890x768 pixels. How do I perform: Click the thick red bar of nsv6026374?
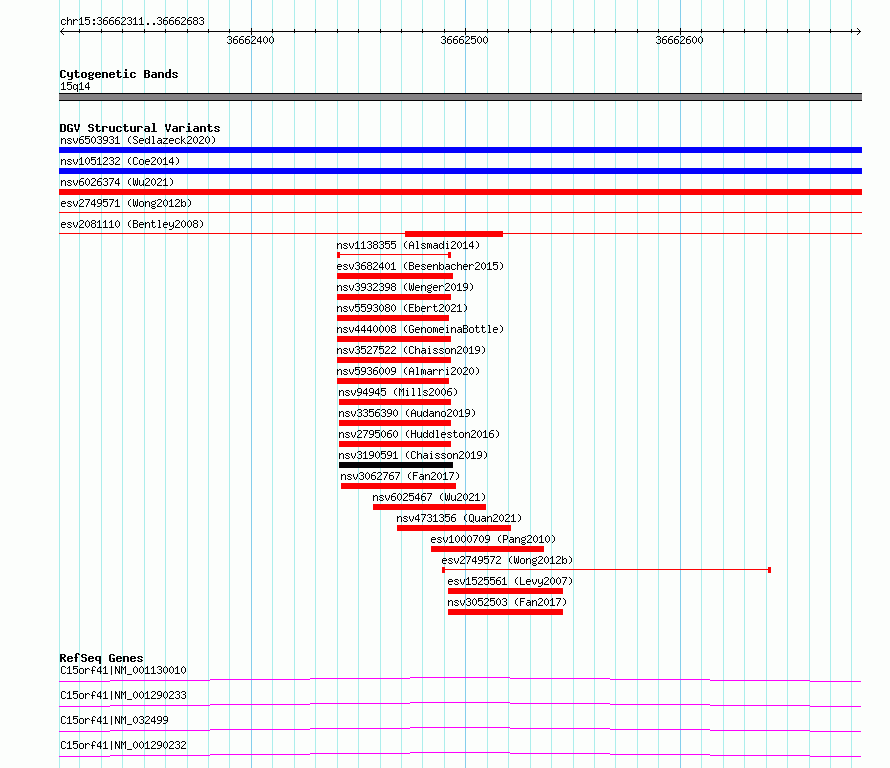(460, 192)
